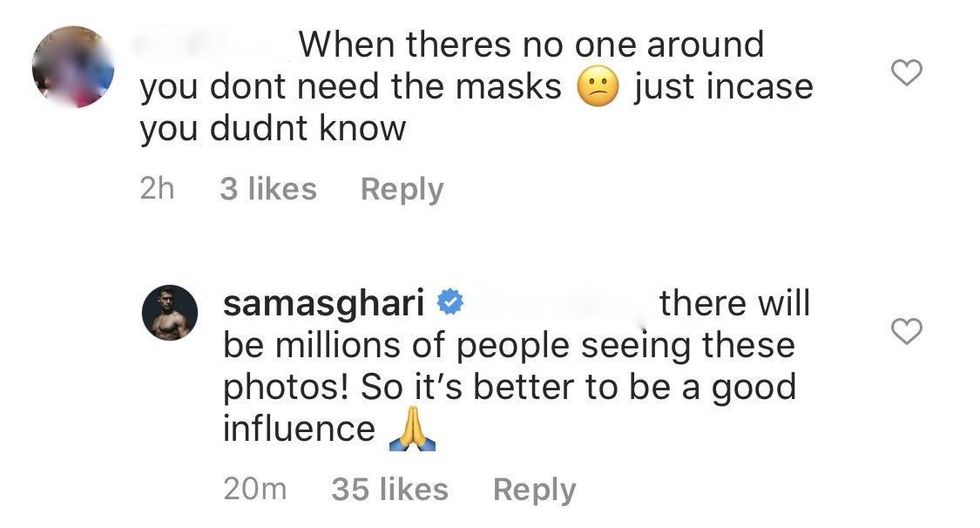Click the "be millions of people" text line
Screen dimensions: 980x528
[x=508, y=347]
